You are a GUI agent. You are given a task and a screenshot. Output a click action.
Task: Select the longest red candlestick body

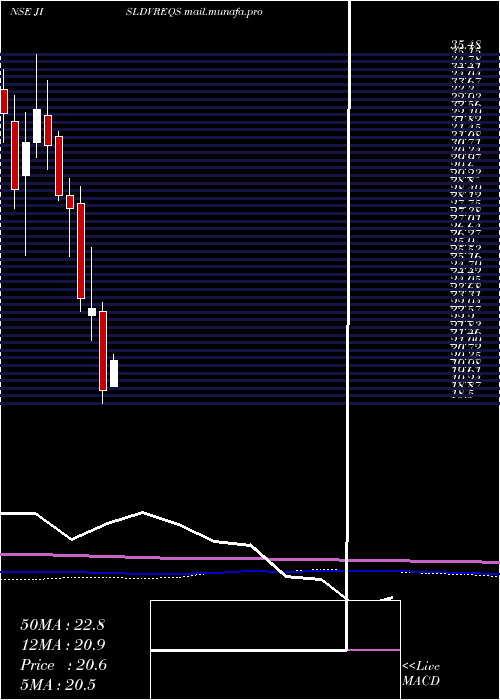click(81, 251)
